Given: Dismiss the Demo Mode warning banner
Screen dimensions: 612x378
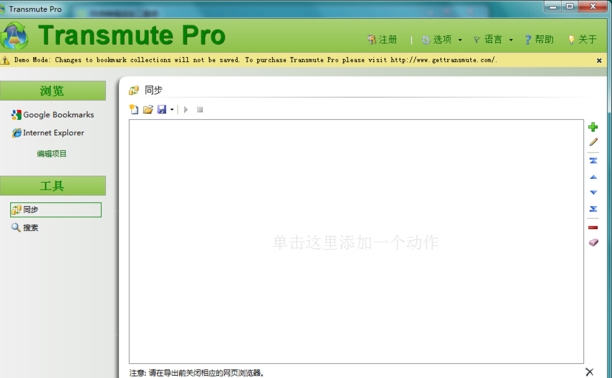Looking at the screenshot, I should pyautogui.click(x=599, y=61).
